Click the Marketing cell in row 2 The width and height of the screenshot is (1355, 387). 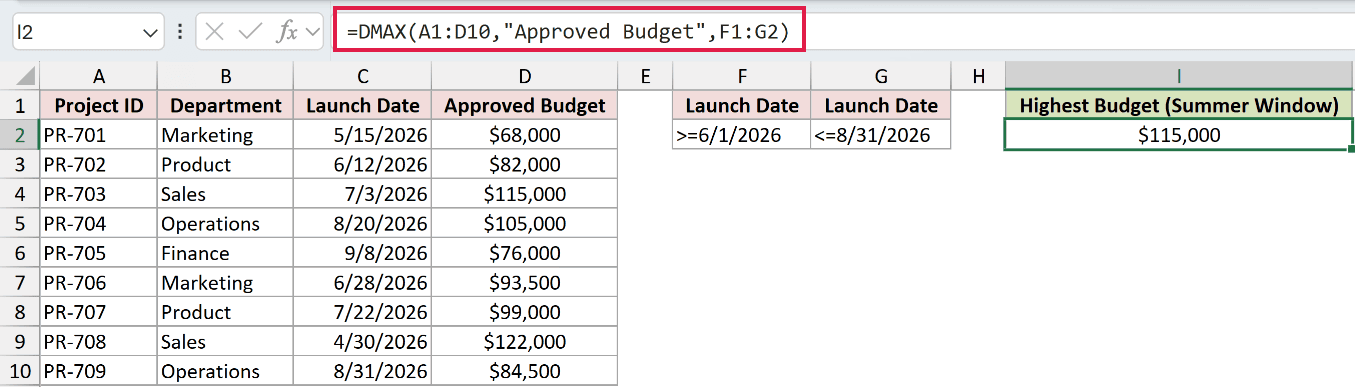[225, 135]
